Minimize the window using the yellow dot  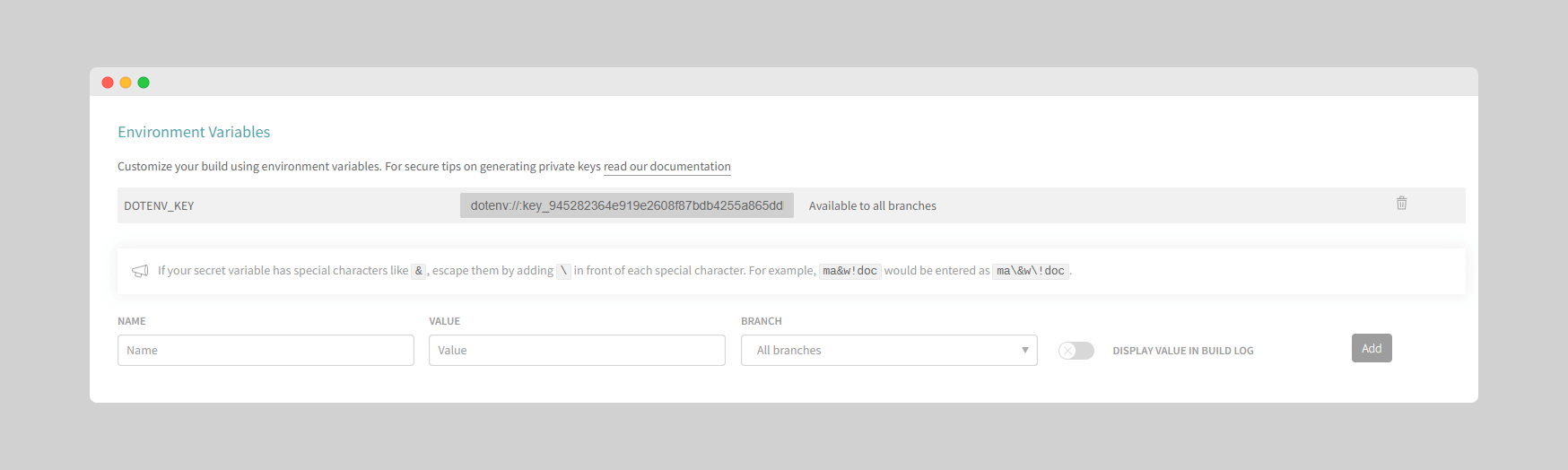(126, 83)
